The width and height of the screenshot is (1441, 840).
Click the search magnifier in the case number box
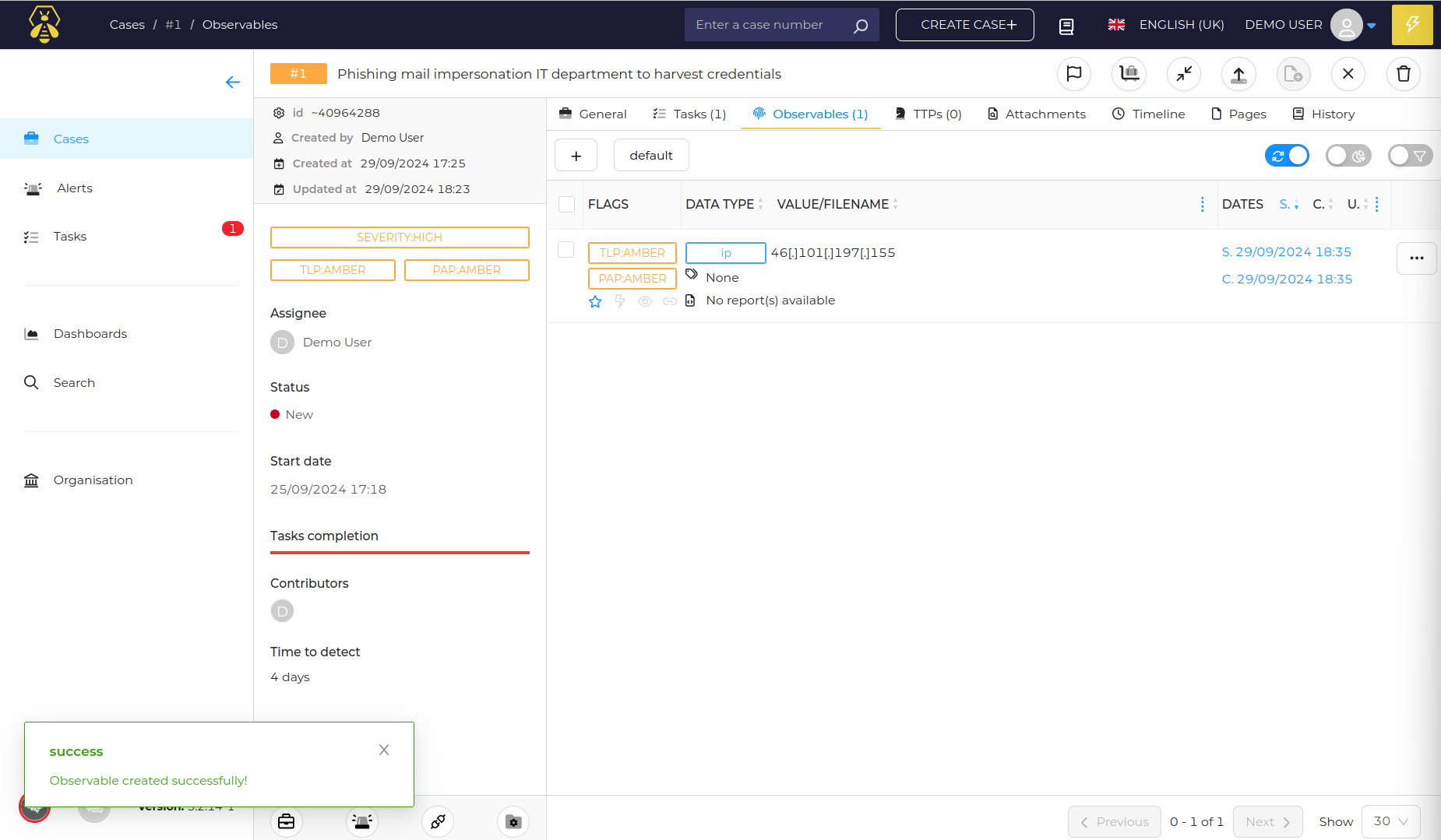[x=860, y=26]
